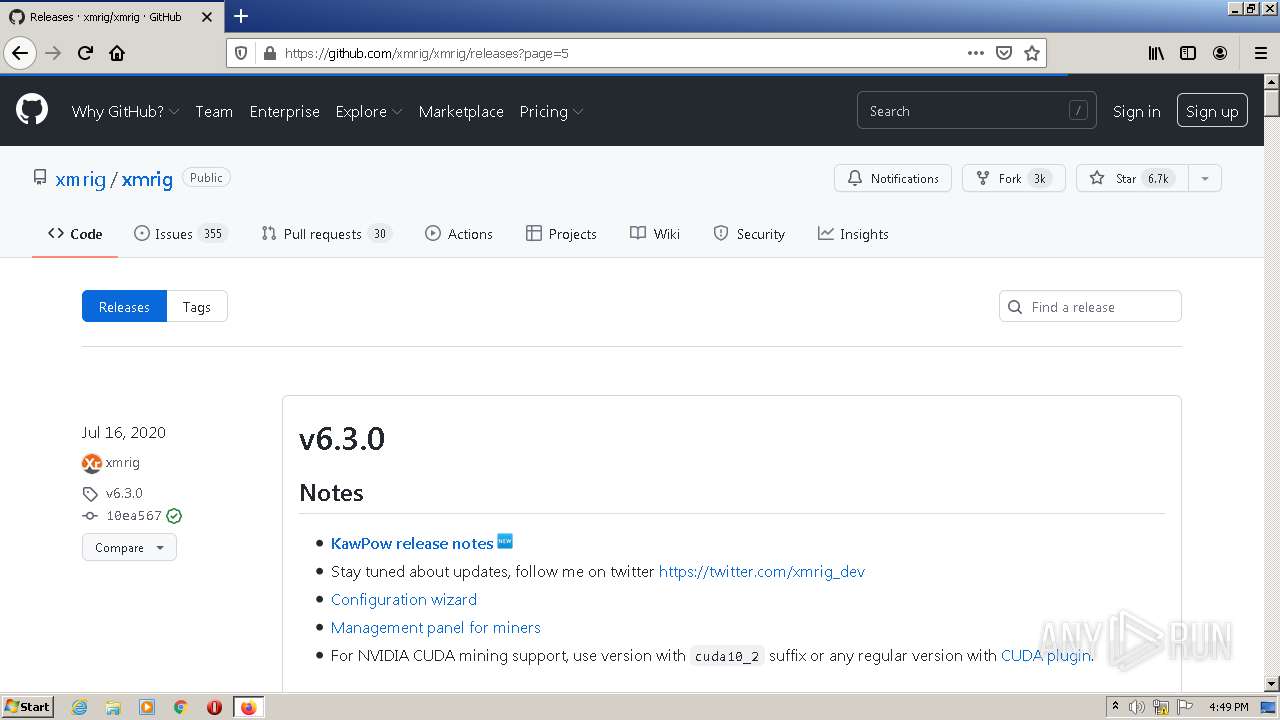Select the Releases tab button
Image resolution: width=1280 pixels, height=720 pixels.
click(x=124, y=307)
